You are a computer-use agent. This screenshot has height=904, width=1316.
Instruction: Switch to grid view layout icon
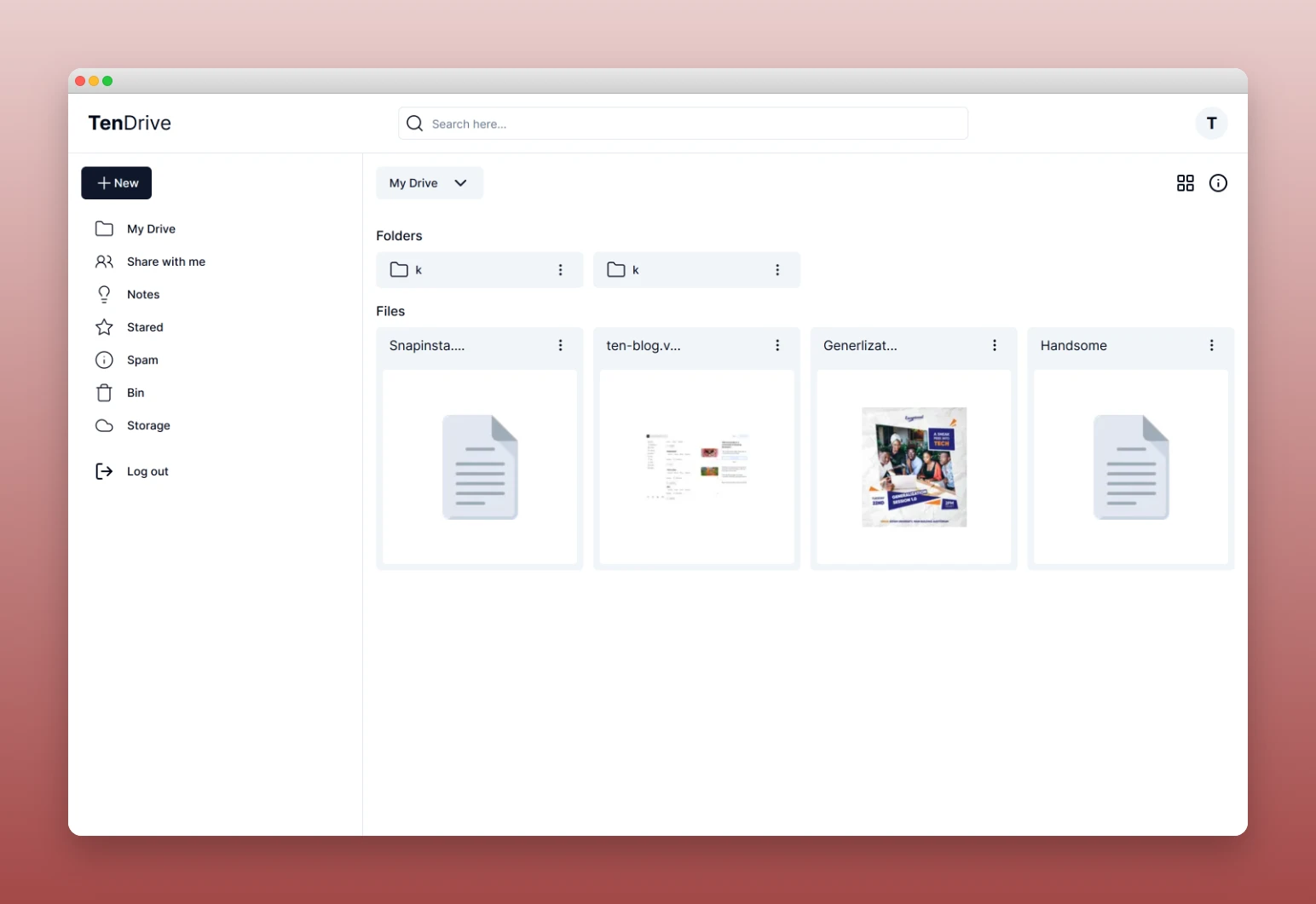(1185, 183)
